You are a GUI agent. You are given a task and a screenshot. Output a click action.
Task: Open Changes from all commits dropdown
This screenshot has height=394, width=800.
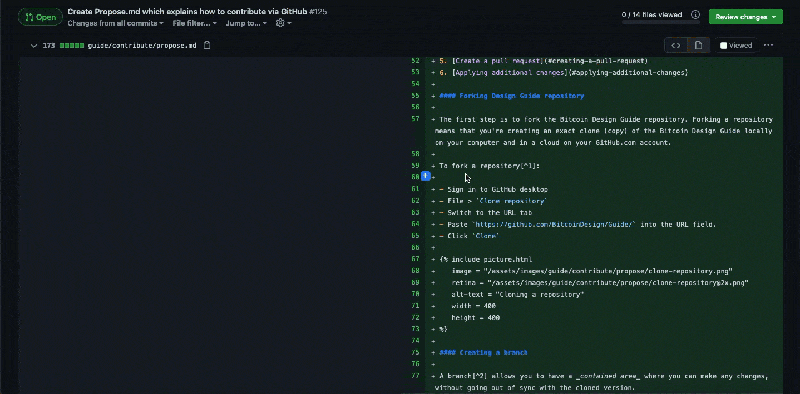click(x=116, y=23)
